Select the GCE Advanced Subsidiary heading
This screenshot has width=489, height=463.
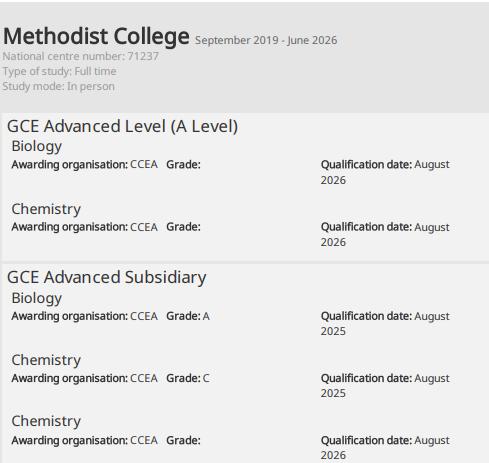tap(107, 277)
